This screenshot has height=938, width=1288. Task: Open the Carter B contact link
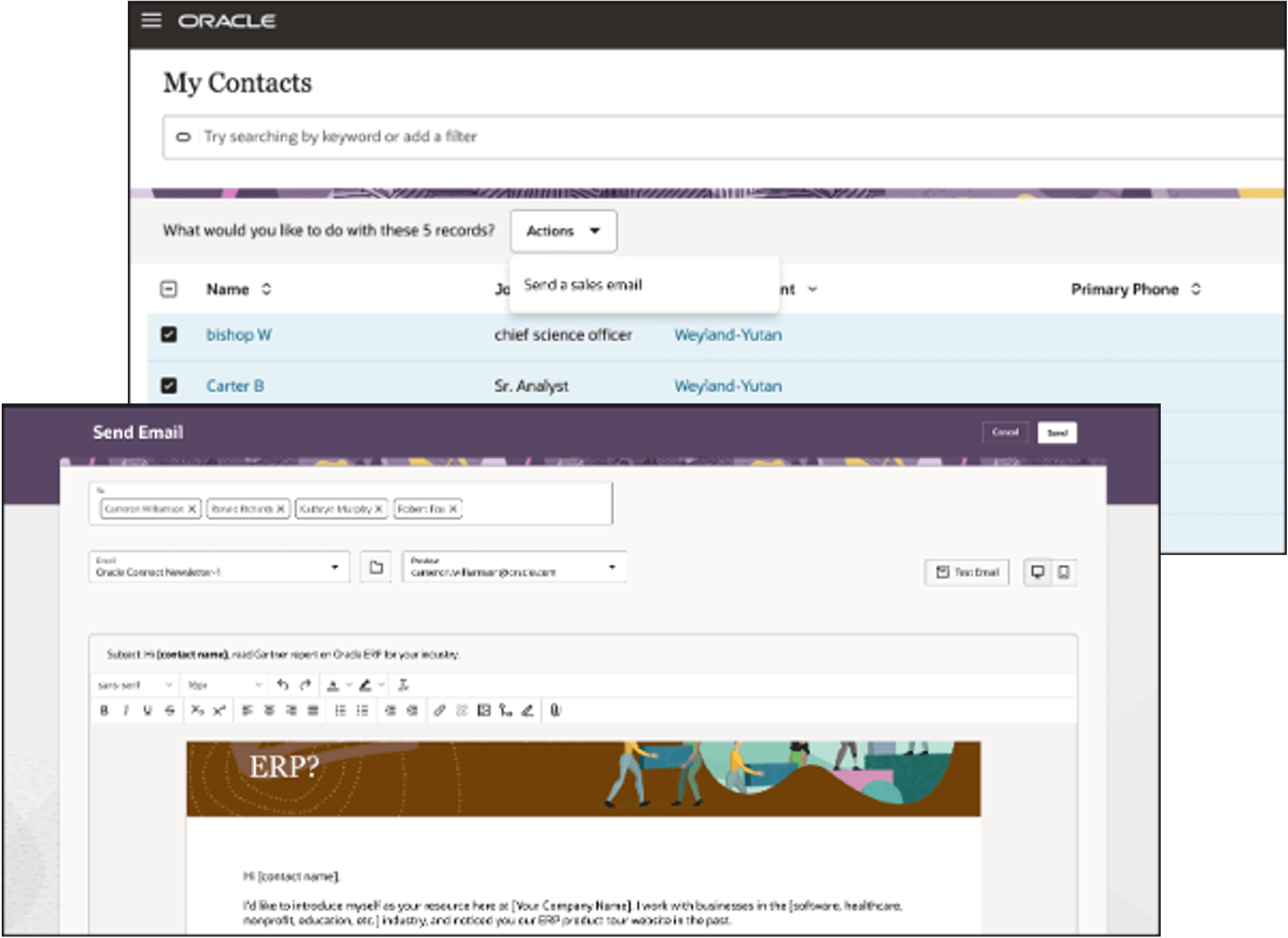click(235, 386)
